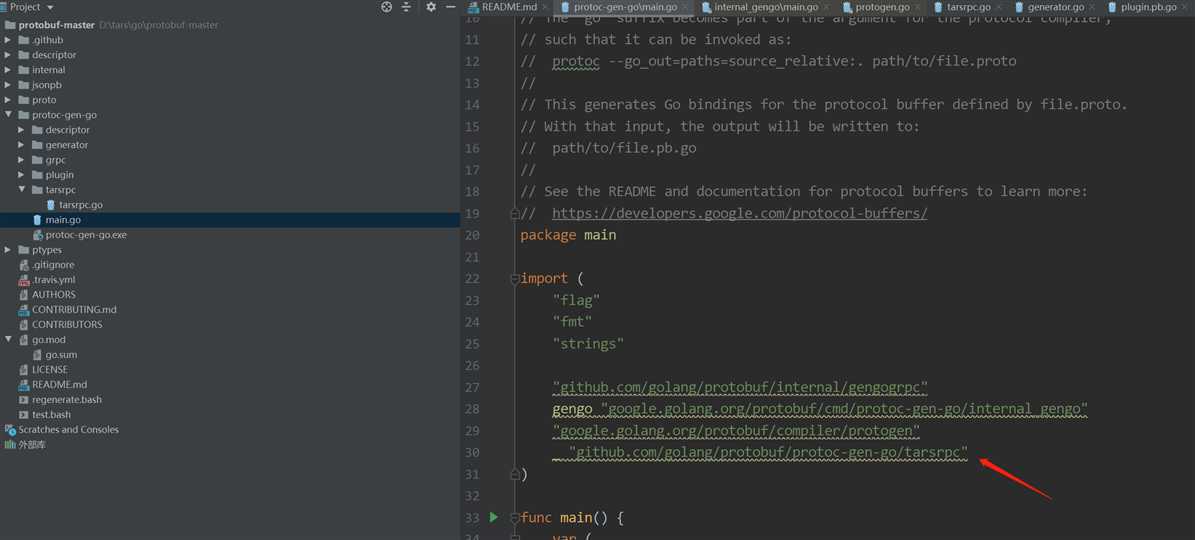Screen dimensions: 1195x540
Task: Click the comment fold marker at line 19
Action: (x=514, y=215)
